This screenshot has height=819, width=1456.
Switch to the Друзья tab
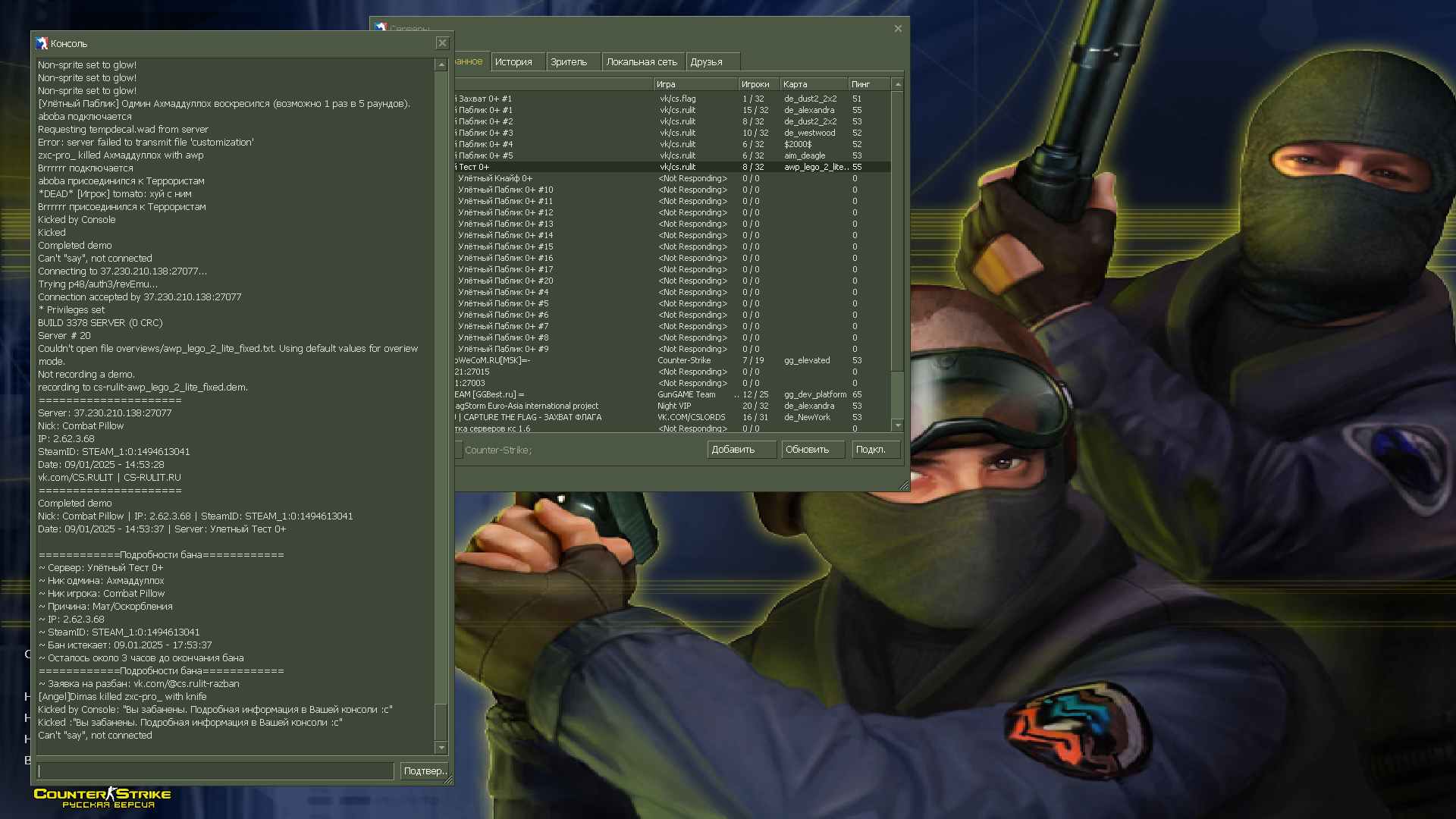pyautogui.click(x=712, y=62)
